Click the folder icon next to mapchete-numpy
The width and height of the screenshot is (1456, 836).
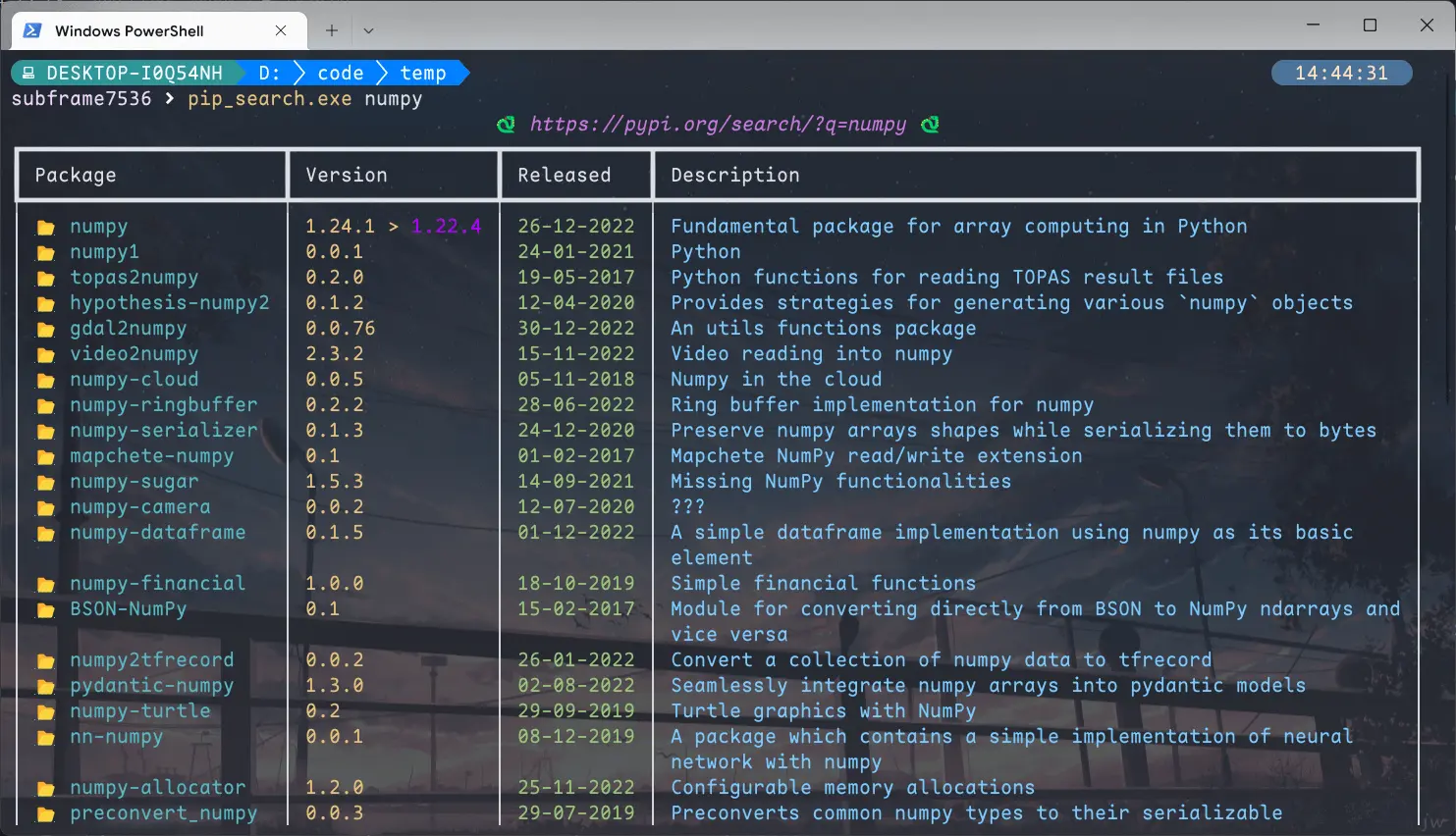pyautogui.click(x=45, y=457)
